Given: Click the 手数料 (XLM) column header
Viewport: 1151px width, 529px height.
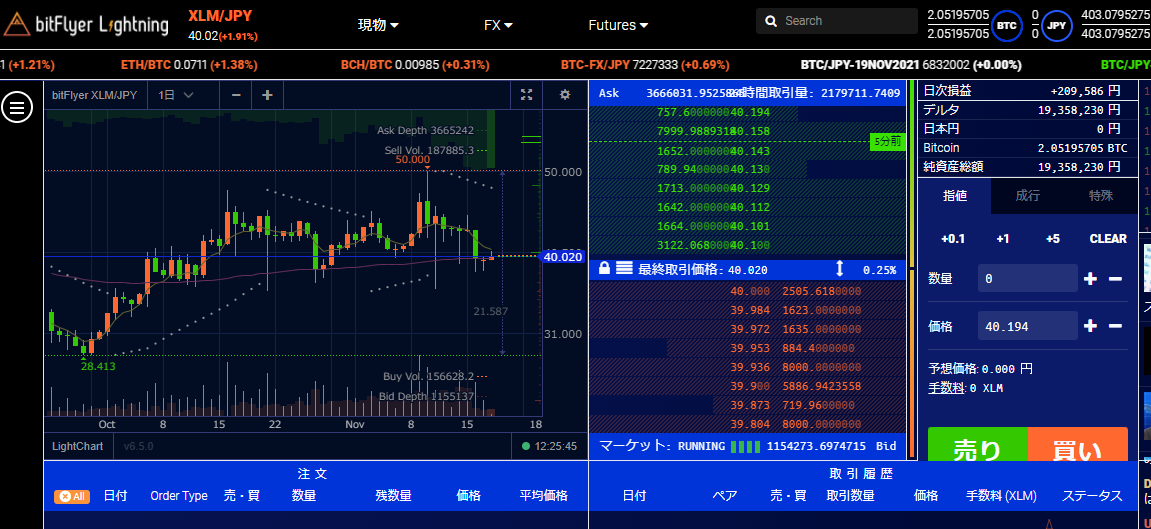Looking at the screenshot, I should click(x=1001, y=496).
